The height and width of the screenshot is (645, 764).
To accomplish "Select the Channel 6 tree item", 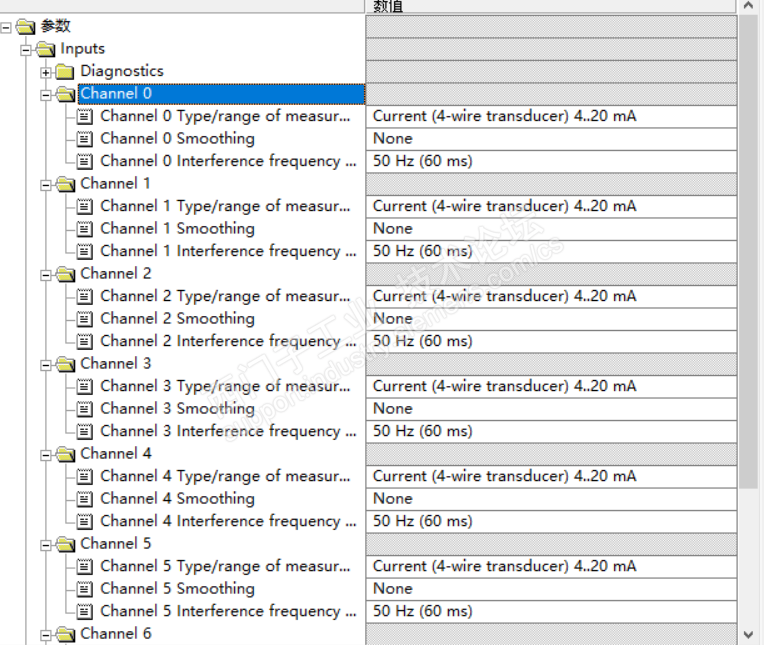I will [115, 634].
